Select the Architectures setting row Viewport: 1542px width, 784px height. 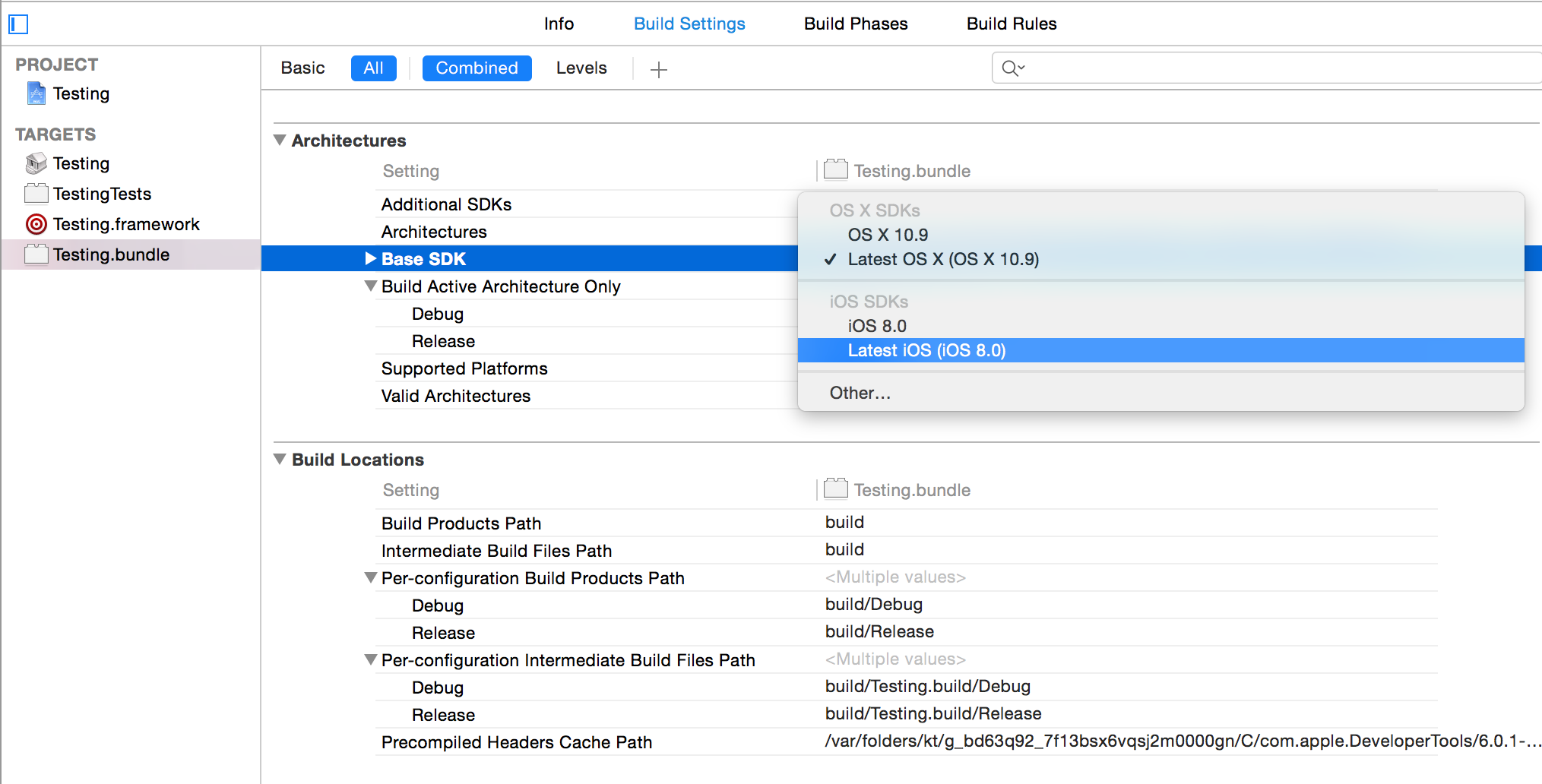pos(434,232)
